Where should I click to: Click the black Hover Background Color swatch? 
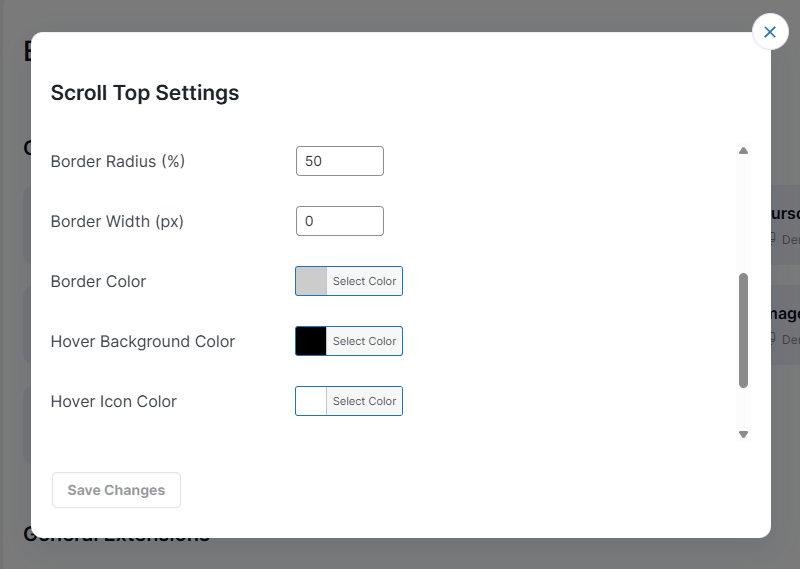click(x=311, y=341)
